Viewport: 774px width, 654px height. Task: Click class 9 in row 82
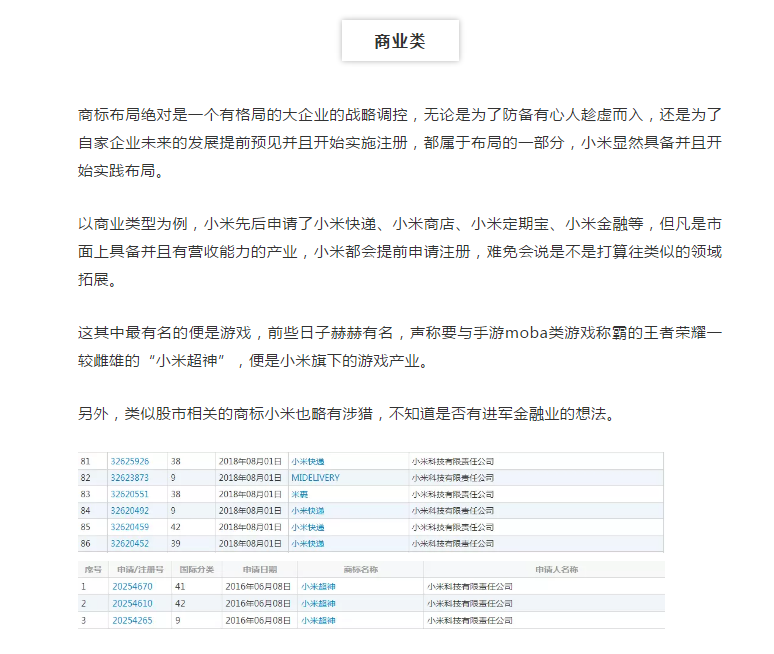pos(173,478)
